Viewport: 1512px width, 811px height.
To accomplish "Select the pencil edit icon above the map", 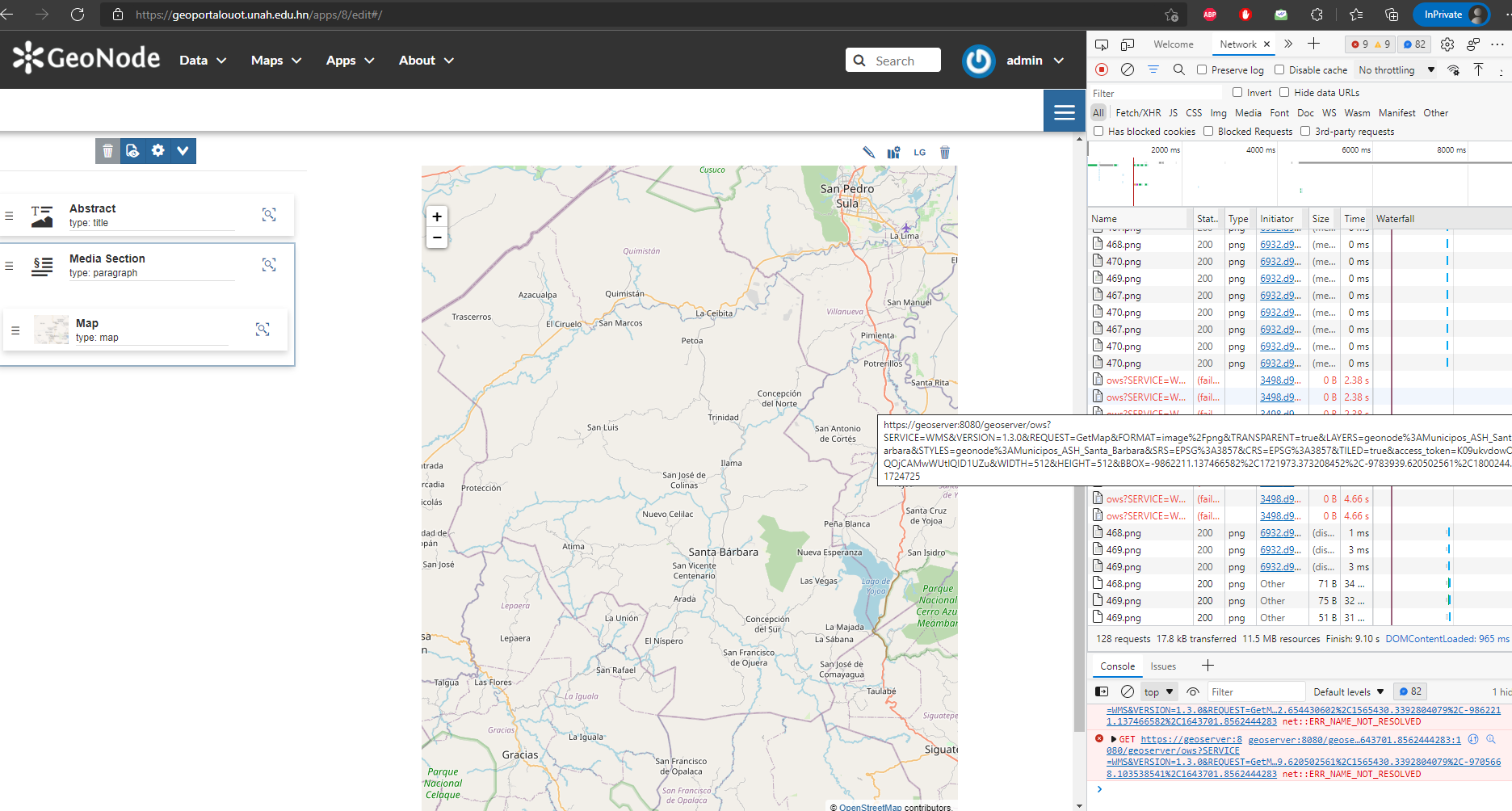I will [x=868, y=152].
